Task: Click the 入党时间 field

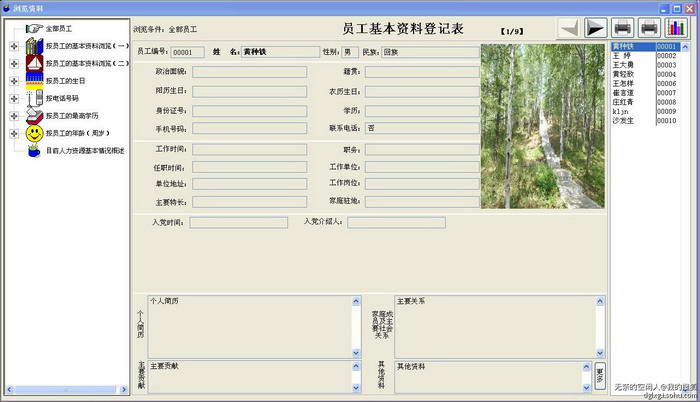Action: click(238, 222)
